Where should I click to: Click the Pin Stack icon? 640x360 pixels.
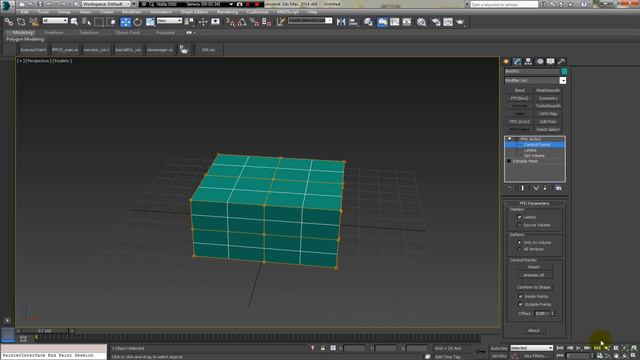(x=510, y=188)
